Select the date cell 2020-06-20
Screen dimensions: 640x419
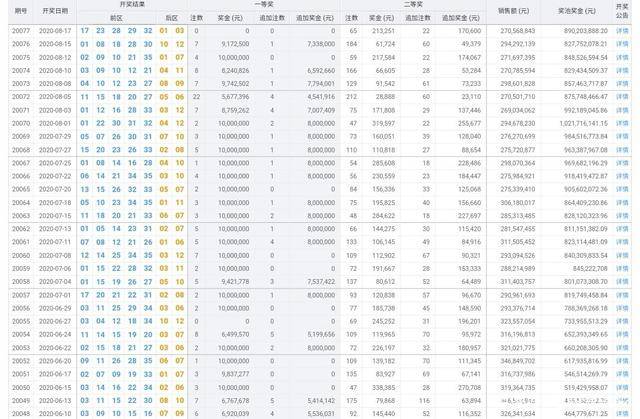tap(55, 361)
